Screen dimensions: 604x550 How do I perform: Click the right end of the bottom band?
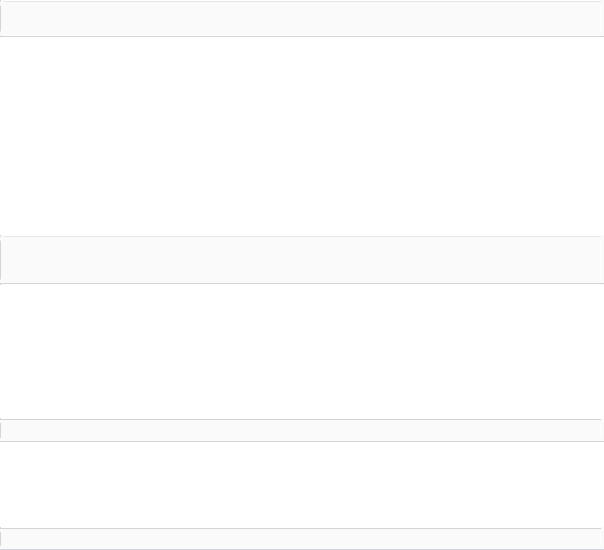602,539
